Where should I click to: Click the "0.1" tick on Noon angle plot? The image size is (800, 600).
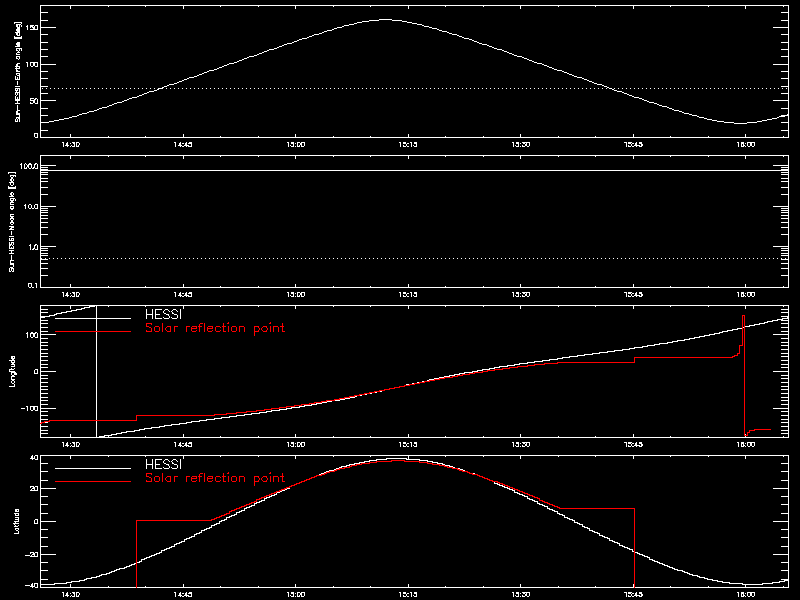click(32, 285)
